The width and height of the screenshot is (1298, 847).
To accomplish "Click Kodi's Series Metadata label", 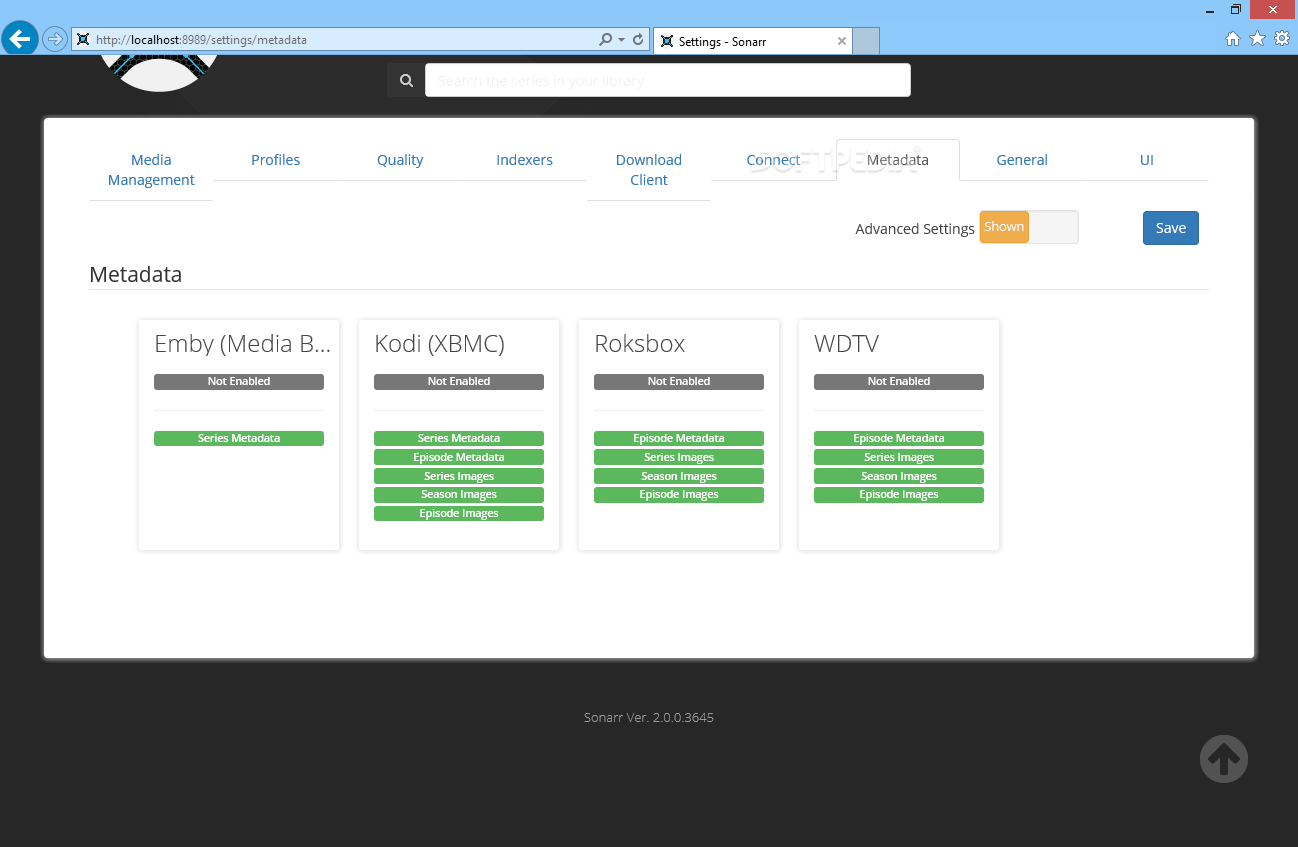I will pos(459,438).
